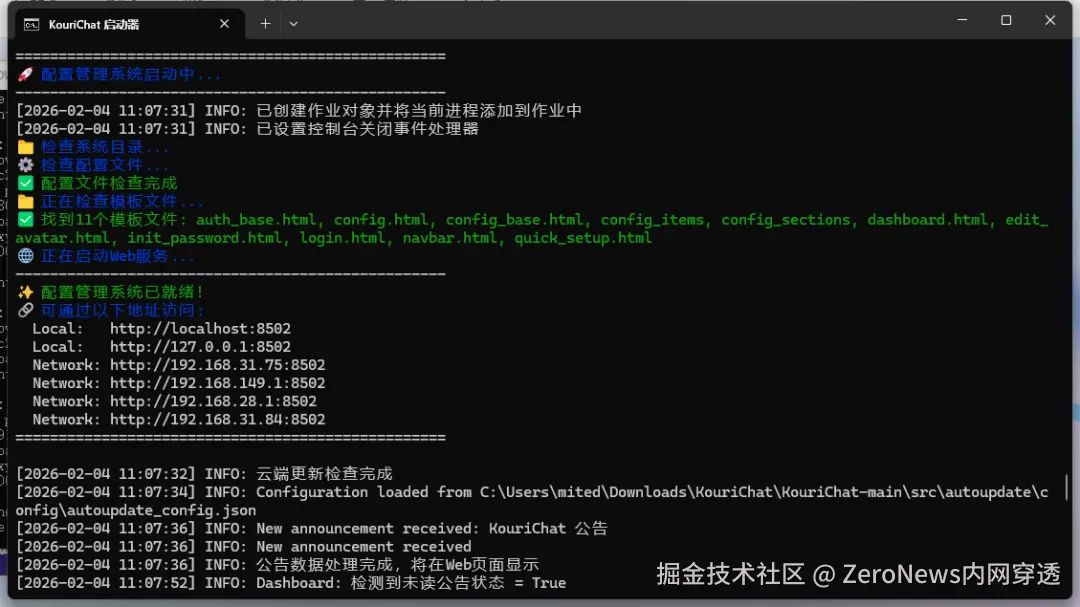Click sparkles icon beside 配置管理系统已就绪

coord(25,292)
